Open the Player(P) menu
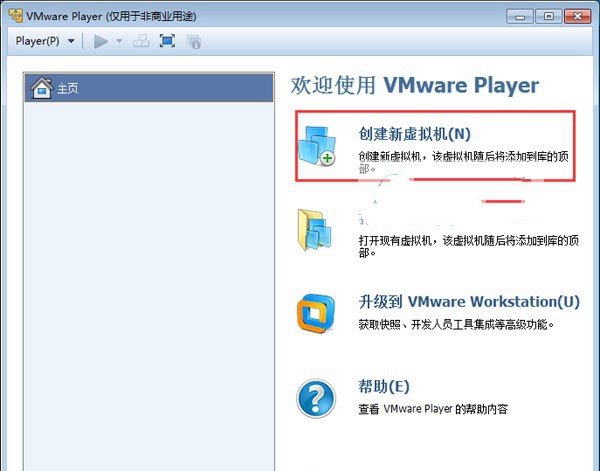Viewport: 600px width, 471px height. tap(37, 41)
